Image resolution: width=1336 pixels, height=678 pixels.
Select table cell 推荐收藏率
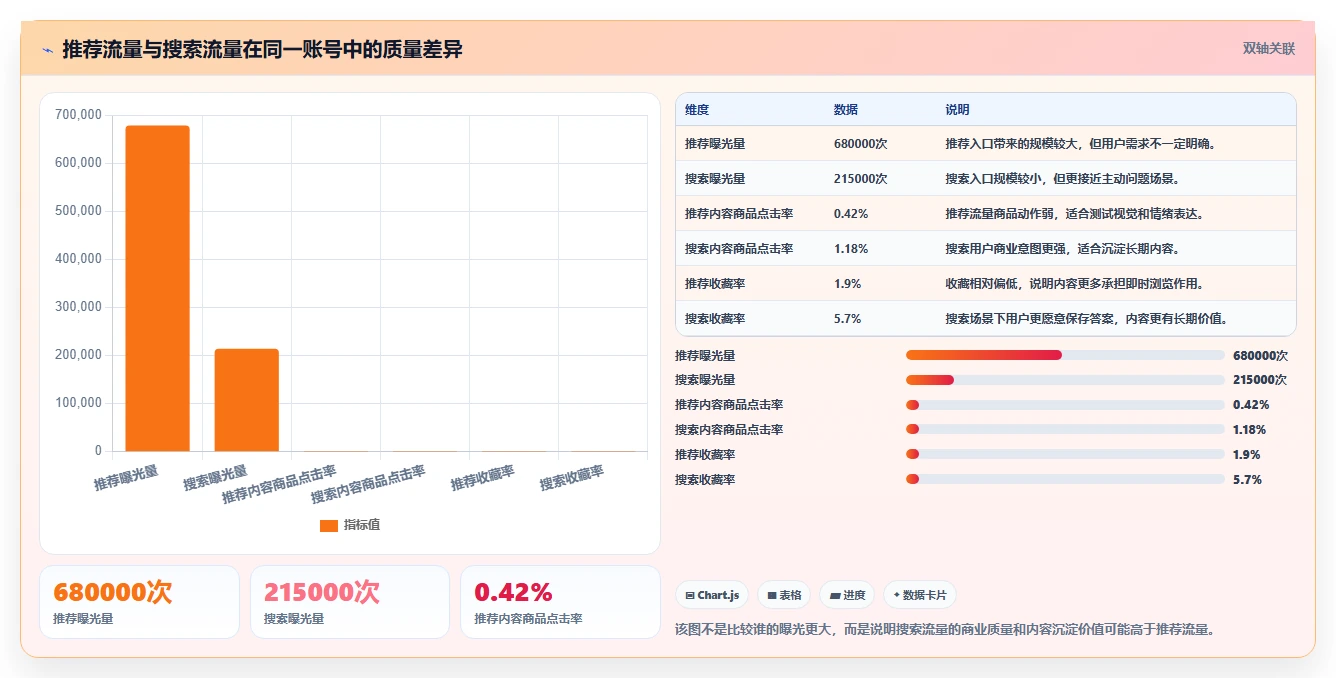[715, 284]
